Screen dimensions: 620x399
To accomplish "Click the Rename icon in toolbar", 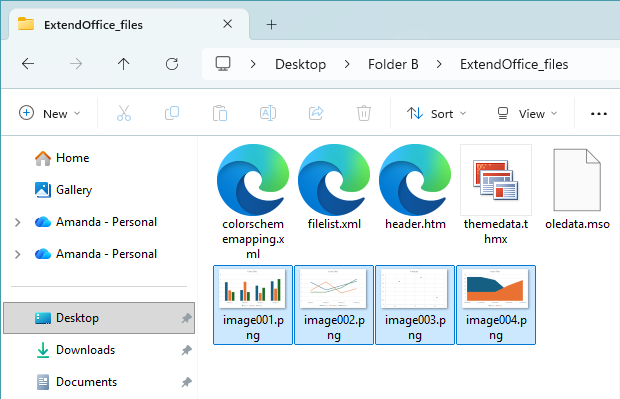I will pyautogui.click(x=268, y=113).
